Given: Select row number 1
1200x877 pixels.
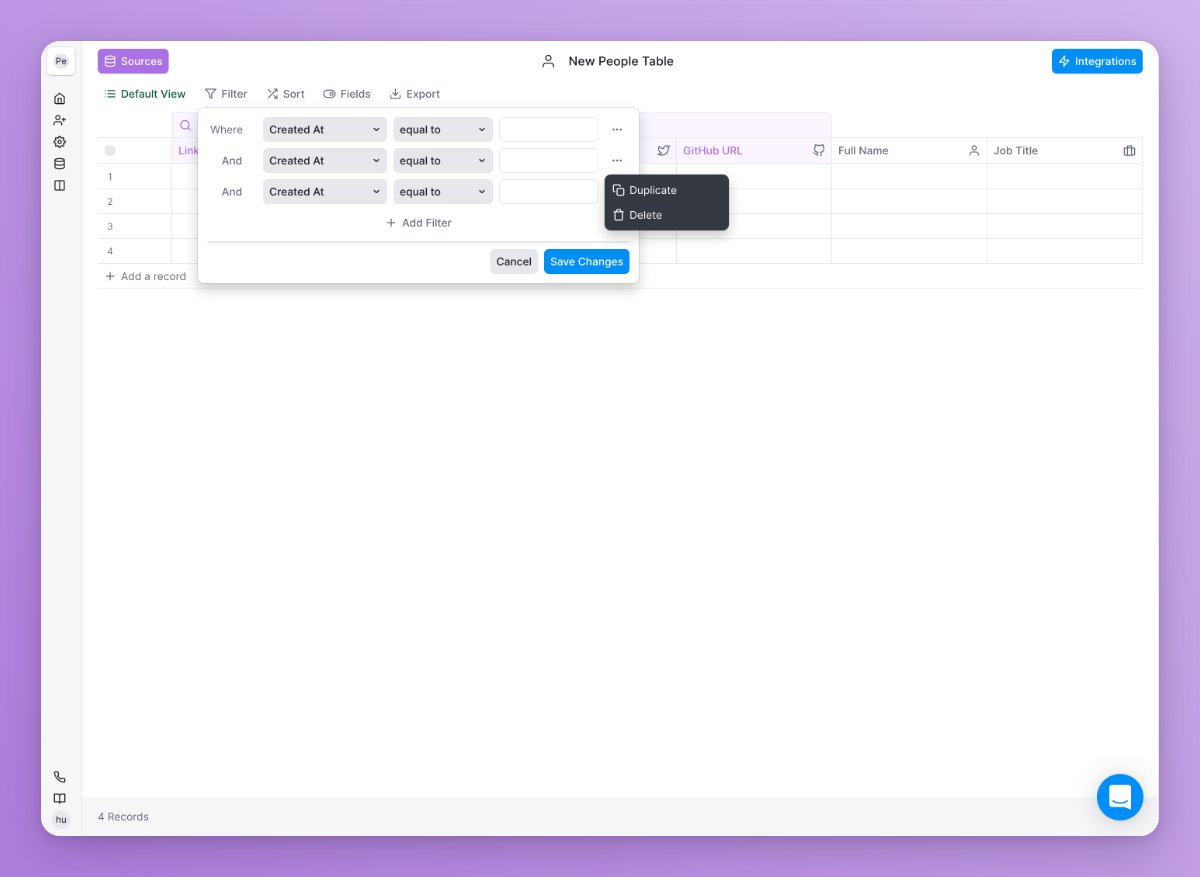Looking at the screenshot, I should pos(110,177).
